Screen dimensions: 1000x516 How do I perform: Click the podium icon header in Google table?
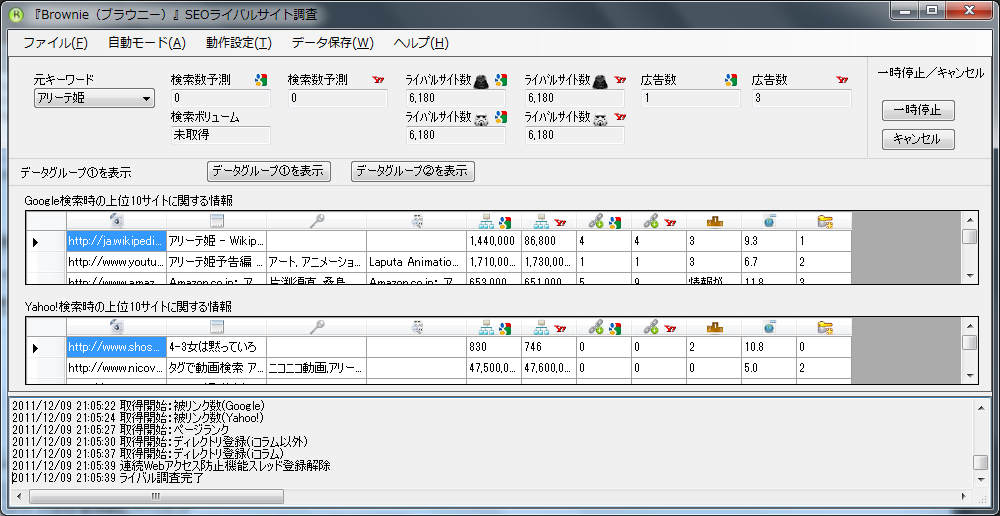(713, 220)
